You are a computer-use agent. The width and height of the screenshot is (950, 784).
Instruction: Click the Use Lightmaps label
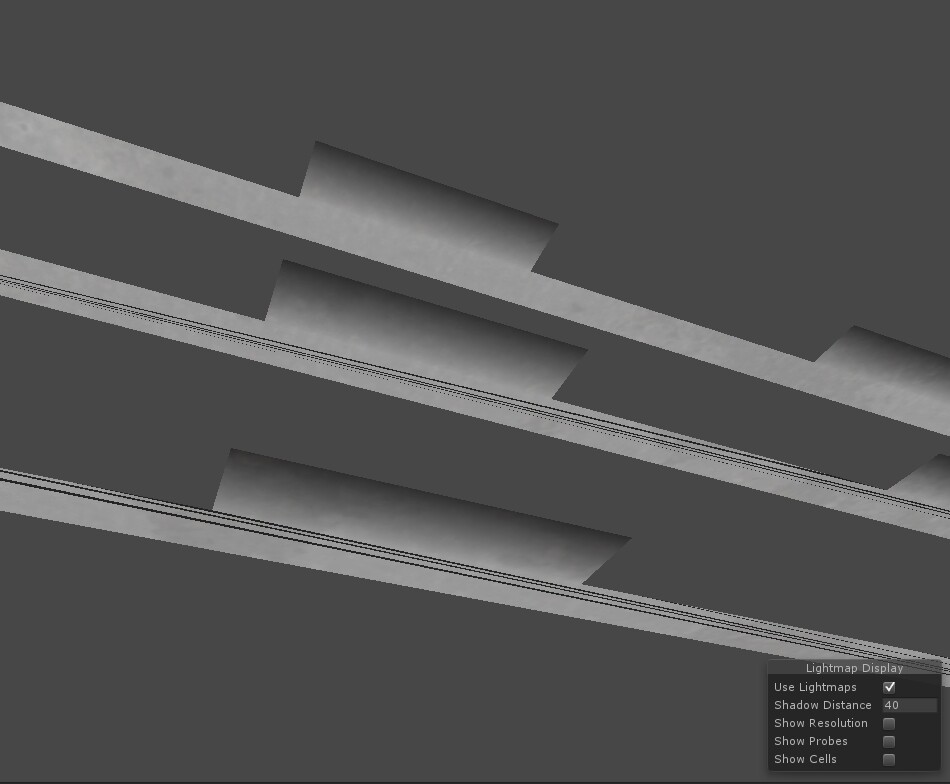point(815,687)
